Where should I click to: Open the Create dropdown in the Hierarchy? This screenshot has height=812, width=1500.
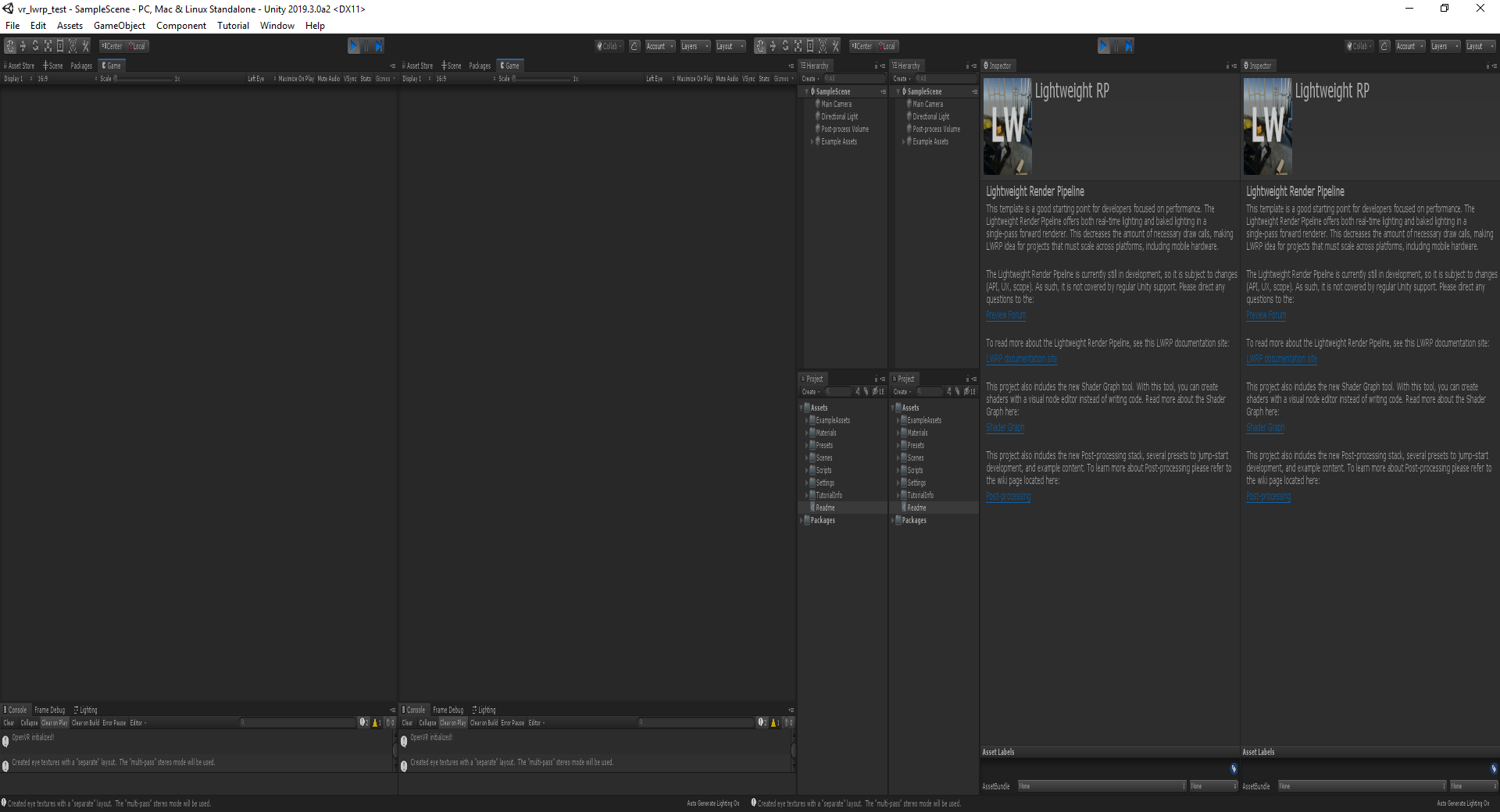tap(810, 78)
